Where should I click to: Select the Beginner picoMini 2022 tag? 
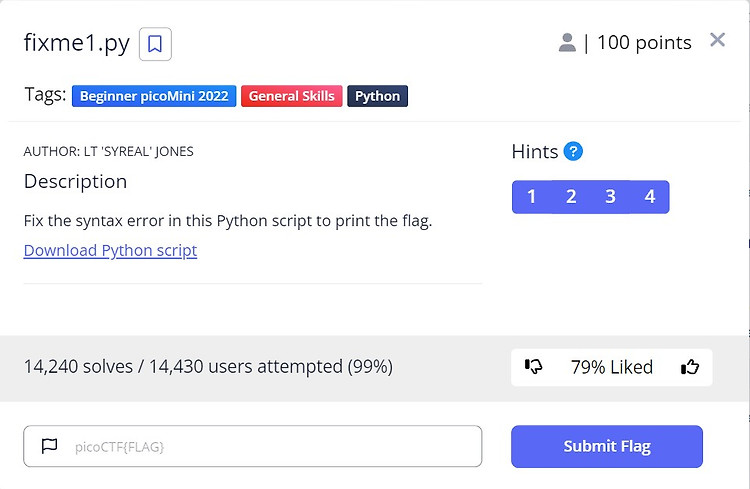click(154, 96)
